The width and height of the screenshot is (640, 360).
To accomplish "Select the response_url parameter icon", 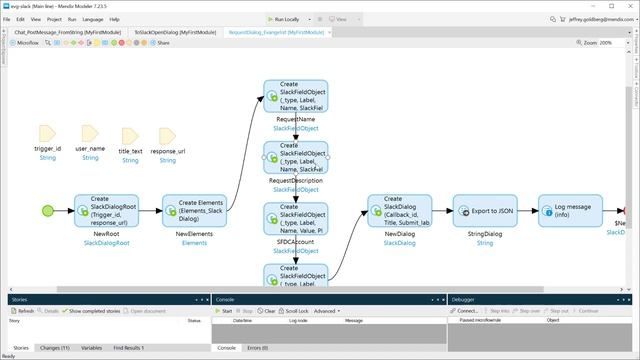I will click(167, 136).
